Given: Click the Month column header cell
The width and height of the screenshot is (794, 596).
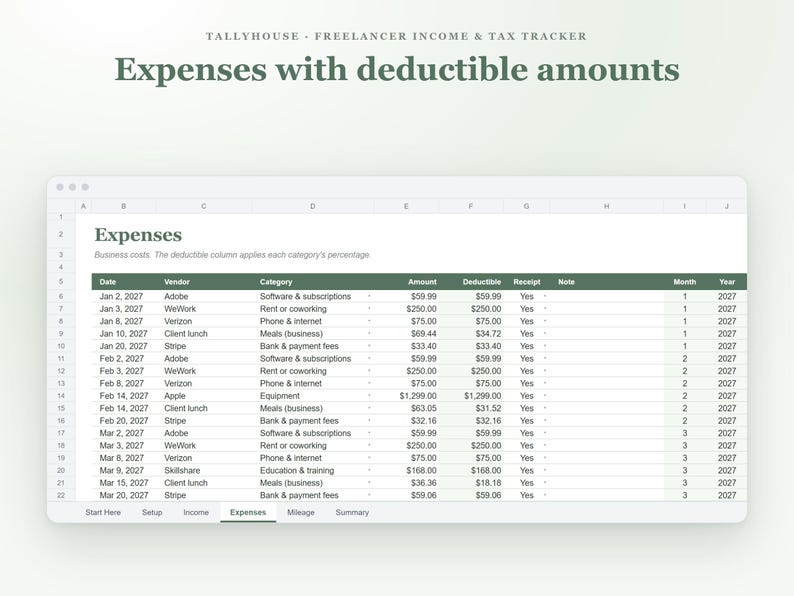Looking at the screenshot, I should (x=685, y=282).
